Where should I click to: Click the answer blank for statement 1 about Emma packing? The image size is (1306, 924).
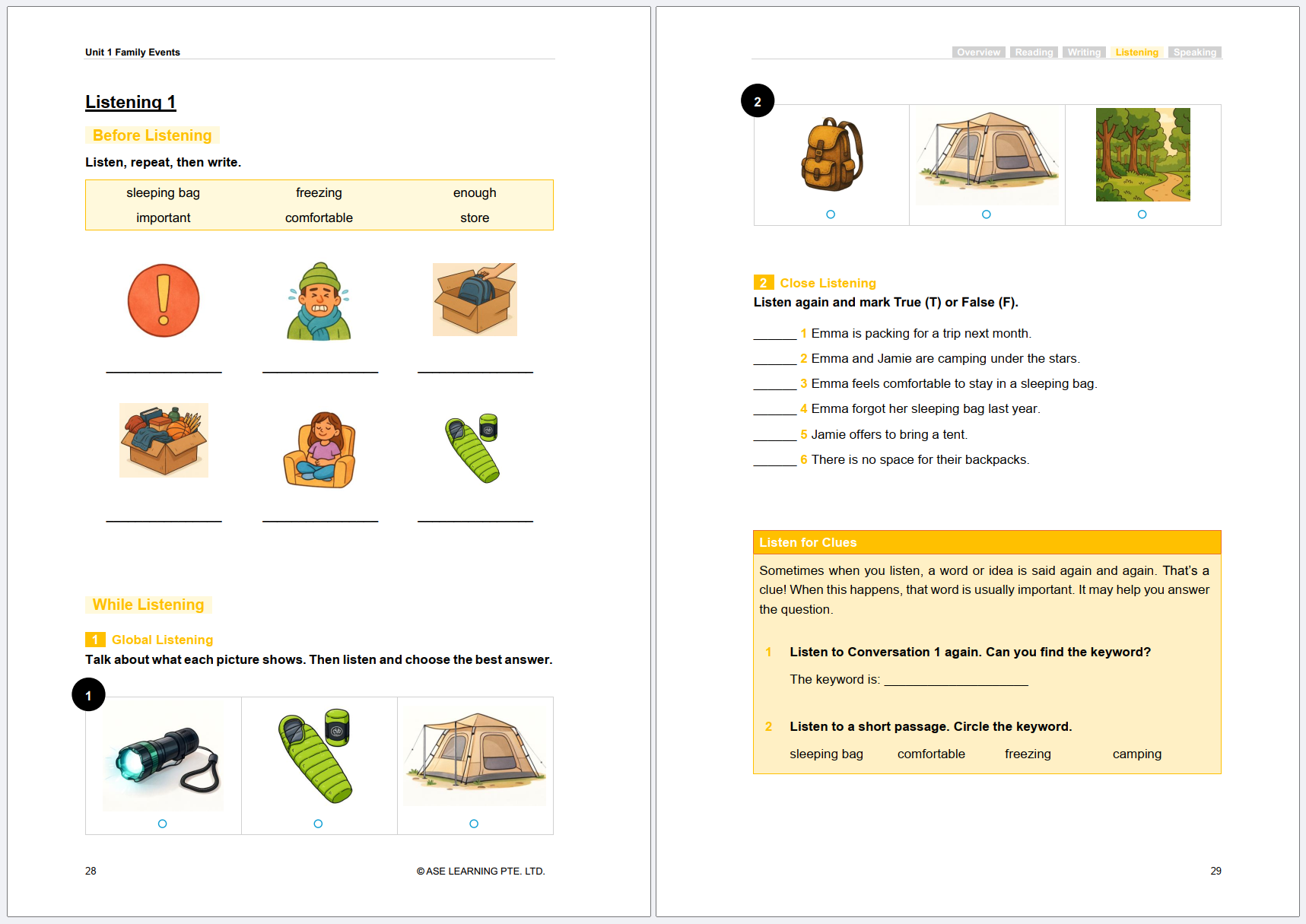[x=774, y=334]
